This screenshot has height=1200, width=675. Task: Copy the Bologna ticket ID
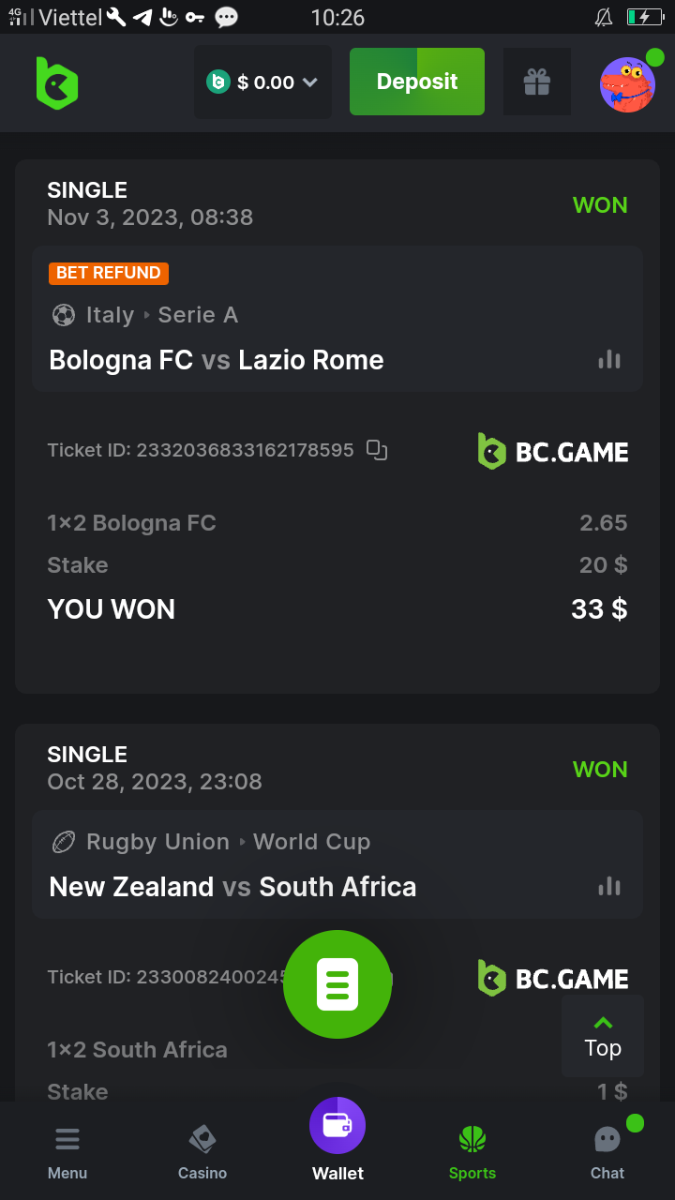(377, 450)
